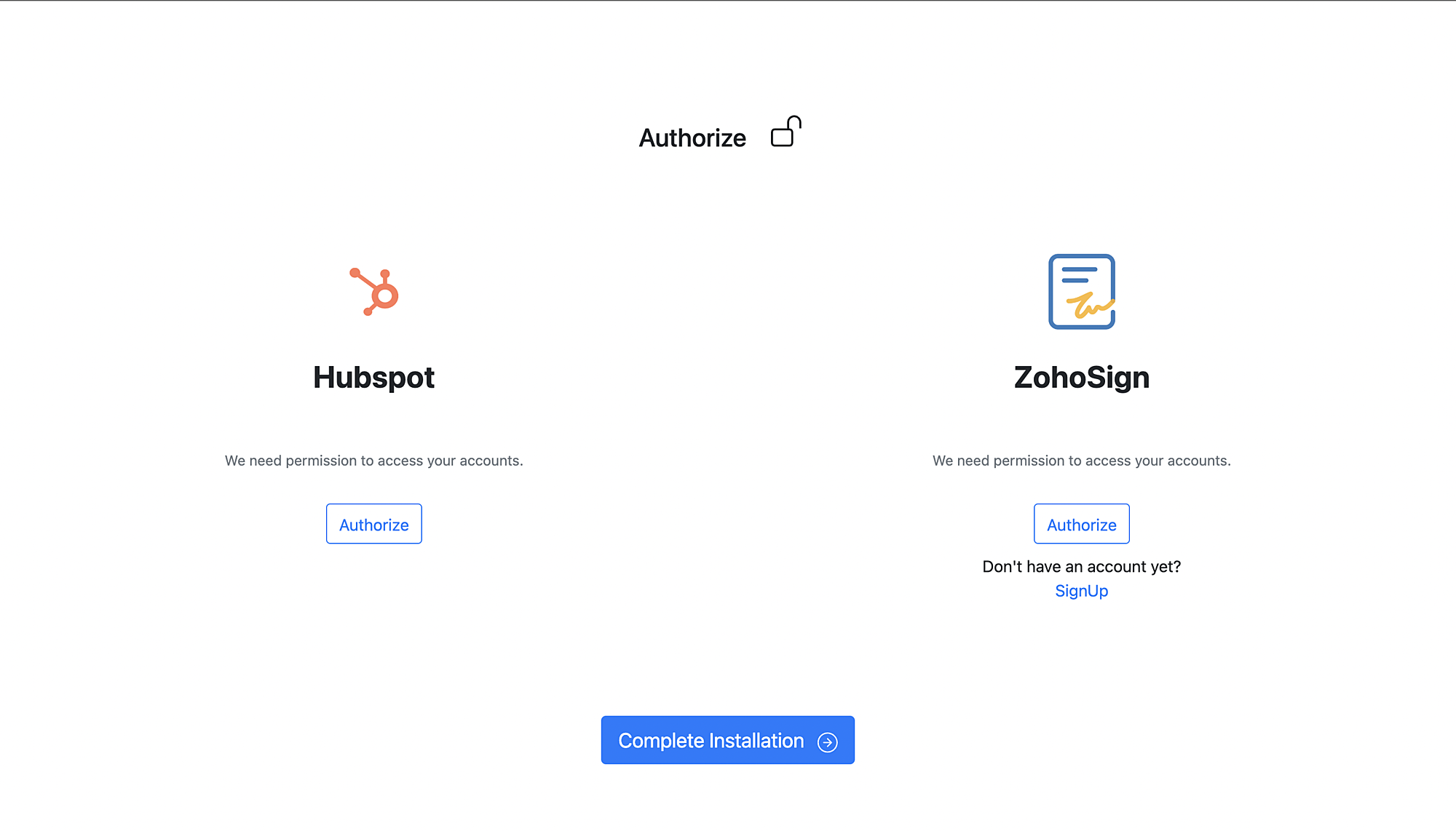Click the upper-left arm of Hubspot sprocket logo
This screenshot has height=831, width=1456.
[x=363, y=280]
